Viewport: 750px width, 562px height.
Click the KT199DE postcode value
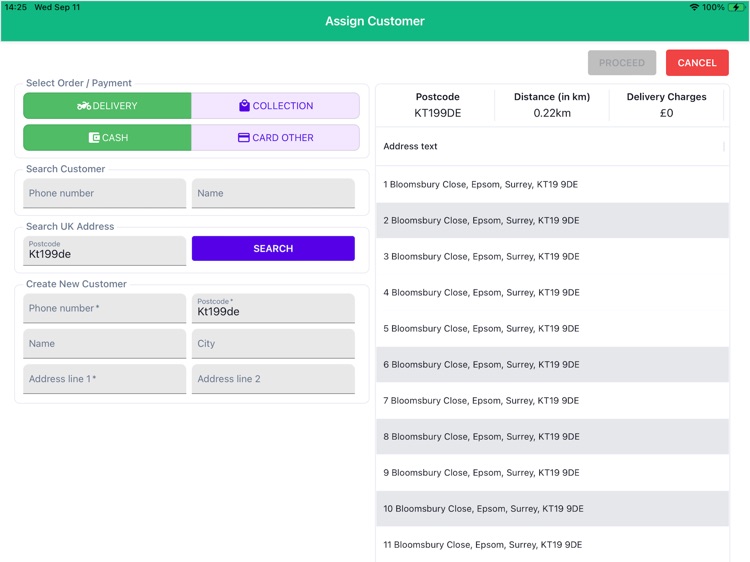437,113
